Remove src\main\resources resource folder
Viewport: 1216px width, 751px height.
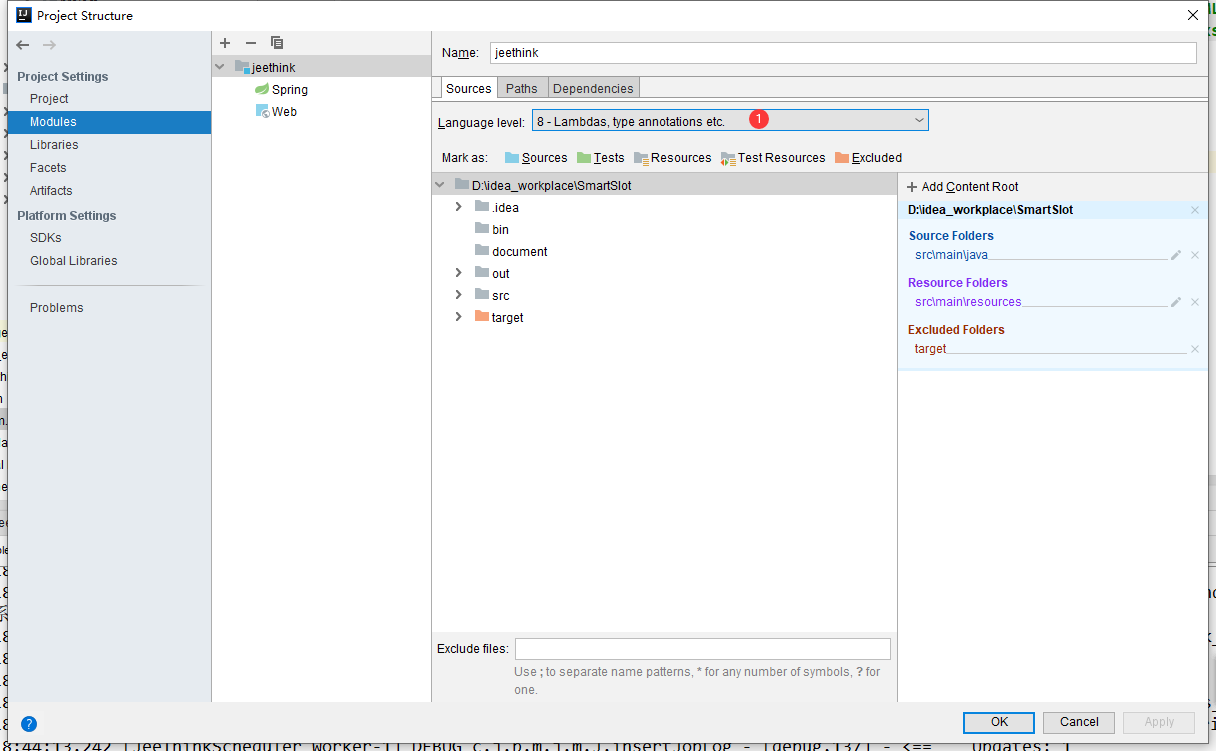1194,302
